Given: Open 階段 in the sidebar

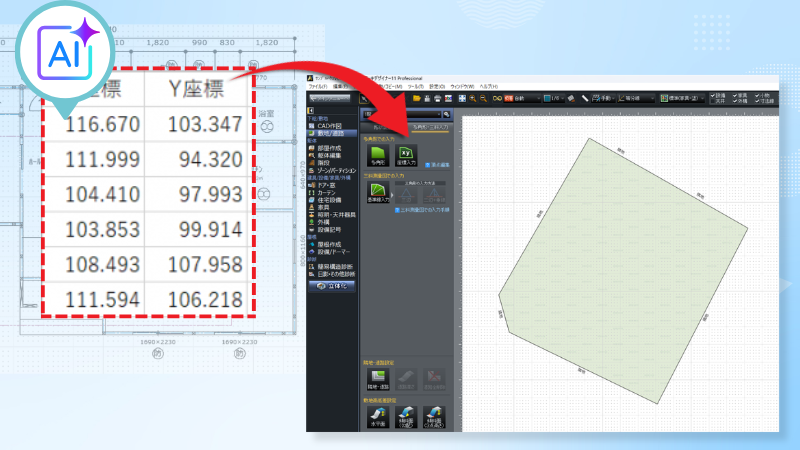Looking at the screenshot, I should (x=323, y=163).
